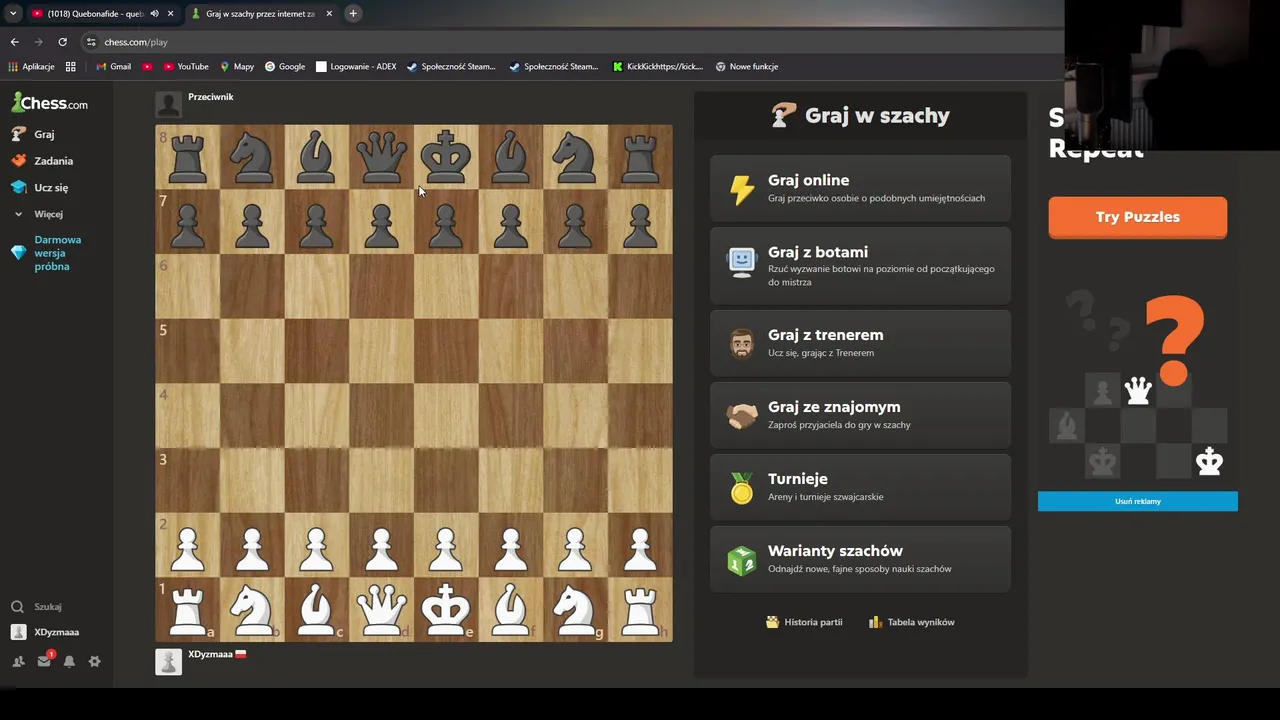Open the settings gear icon in the sidebar
Image resolution: width=1280 pixels, height=720 pixels.
pyautogui.click(x=94, y=661)
